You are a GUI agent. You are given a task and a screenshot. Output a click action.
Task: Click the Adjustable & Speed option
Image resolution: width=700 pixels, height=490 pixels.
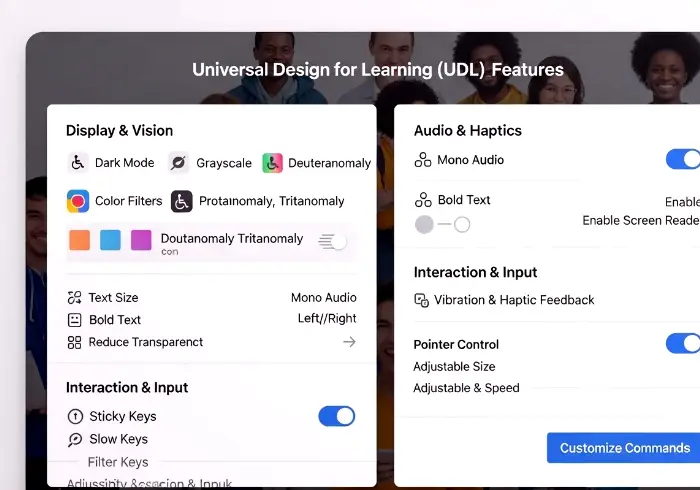pyautogui.click(x=466, y=388)
